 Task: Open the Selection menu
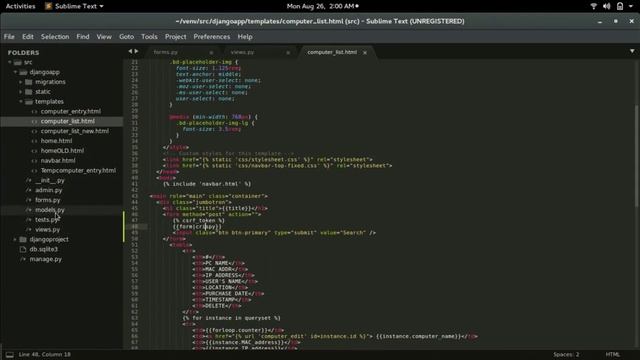point(55,37)
